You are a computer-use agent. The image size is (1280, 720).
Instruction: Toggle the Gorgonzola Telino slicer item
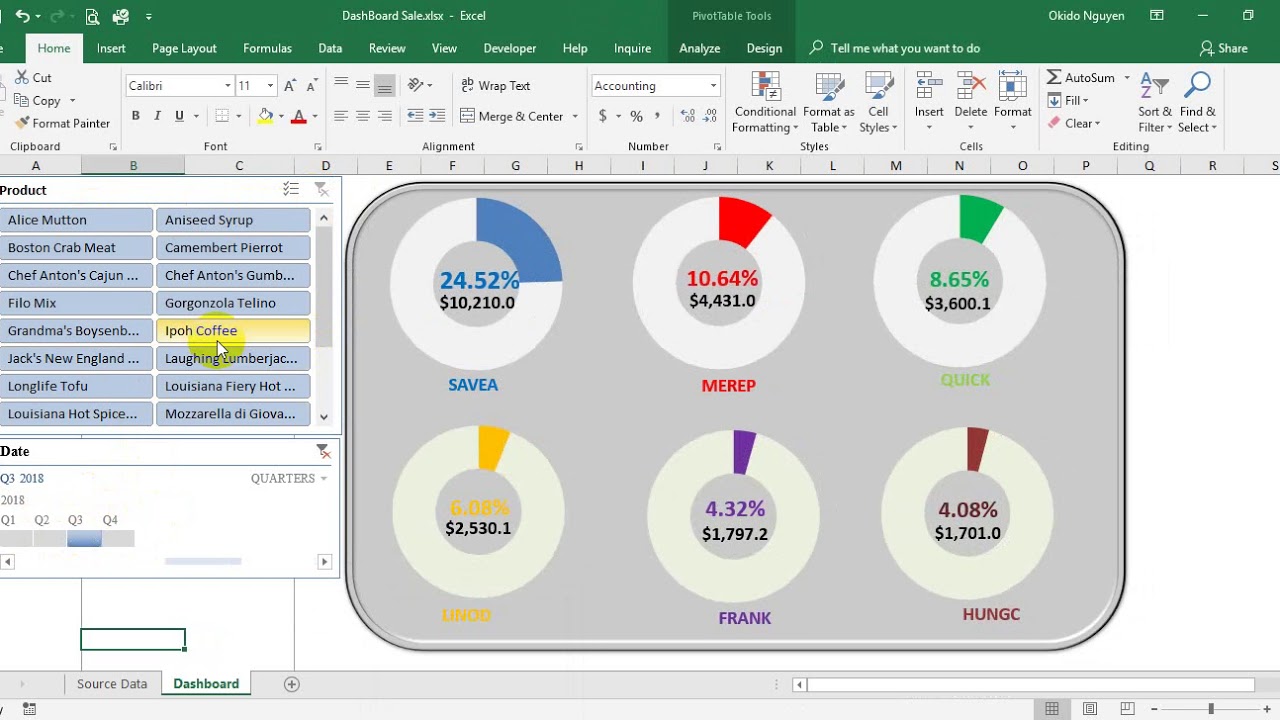click(x=233, y=303)
